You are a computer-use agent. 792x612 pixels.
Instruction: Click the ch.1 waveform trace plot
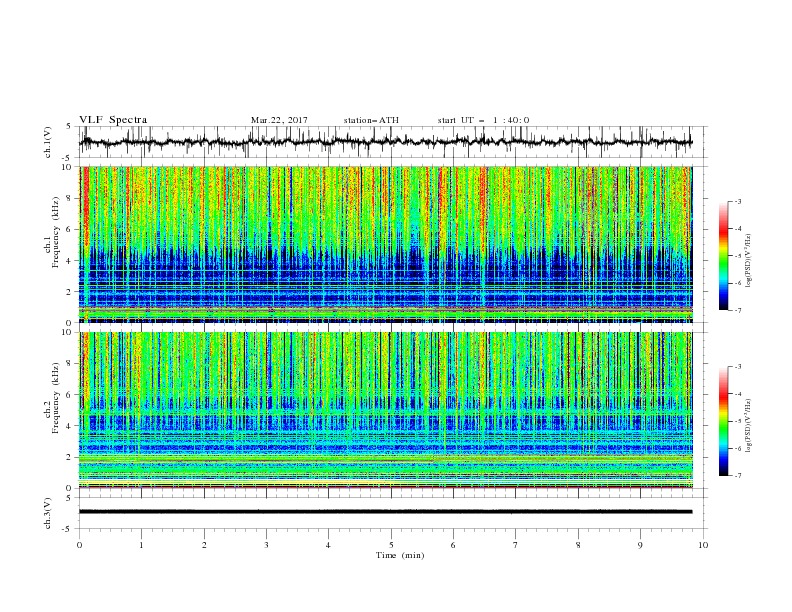[385, 142]
